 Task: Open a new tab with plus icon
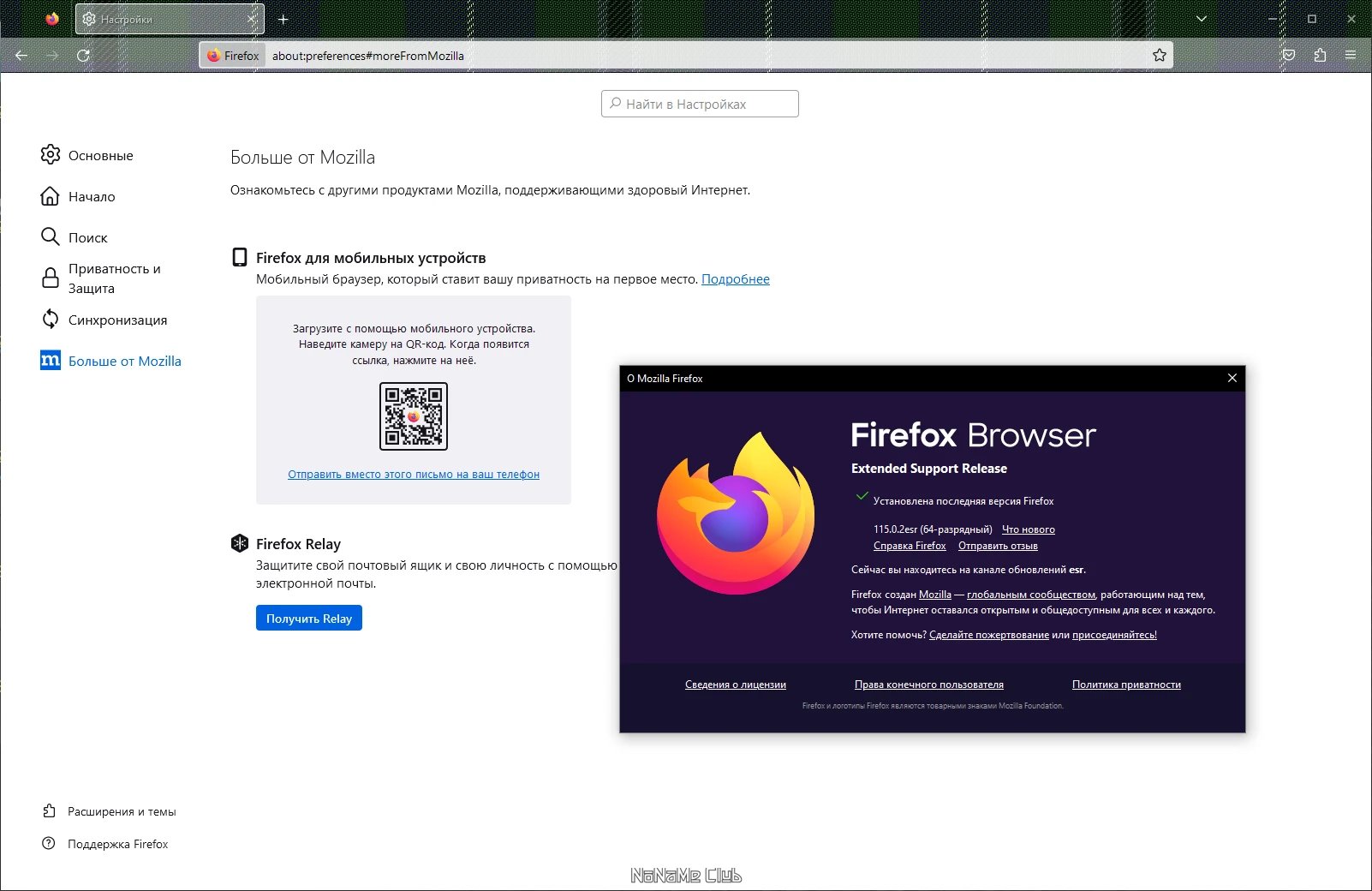click(283, 19)
